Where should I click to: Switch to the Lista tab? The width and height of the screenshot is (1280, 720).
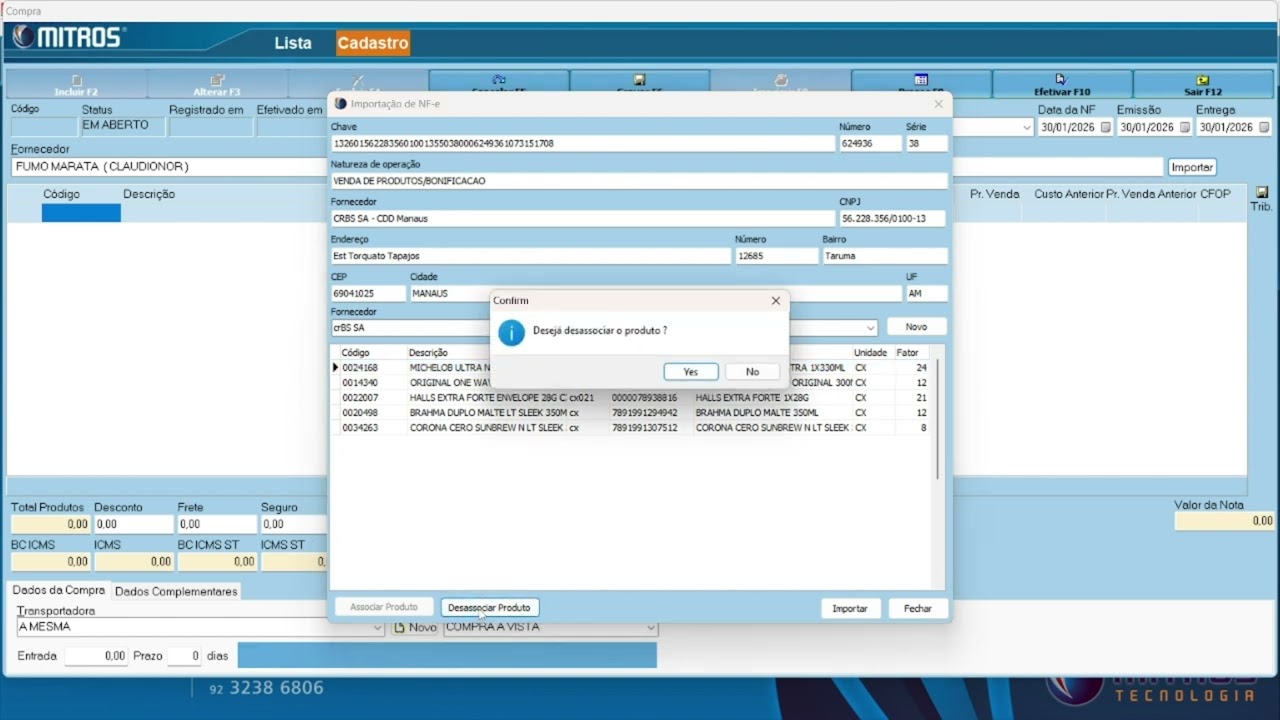(x=293, y=43)
